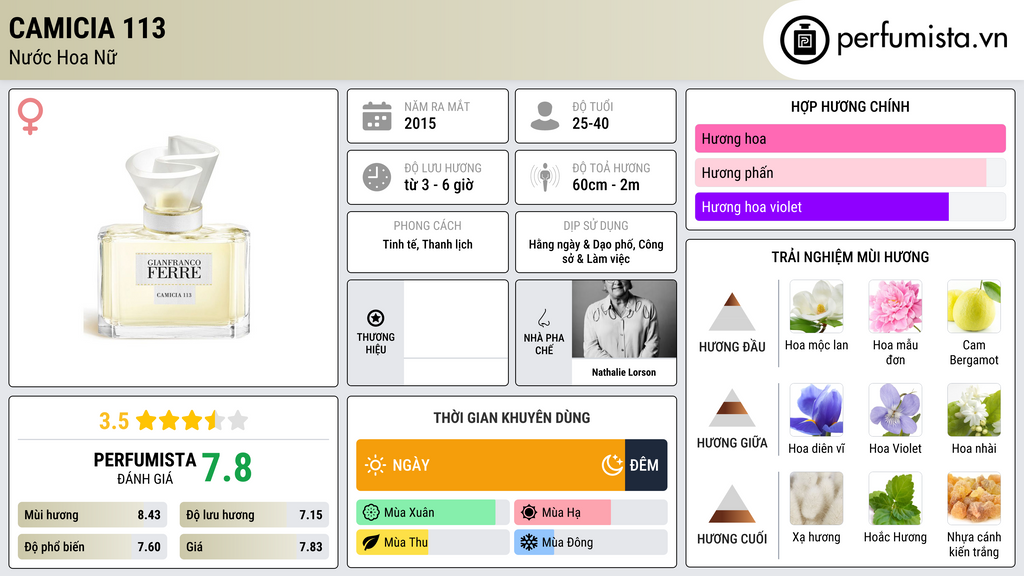
Task: Select the Cam Bergamot note image
Action: tap(974, 306)
